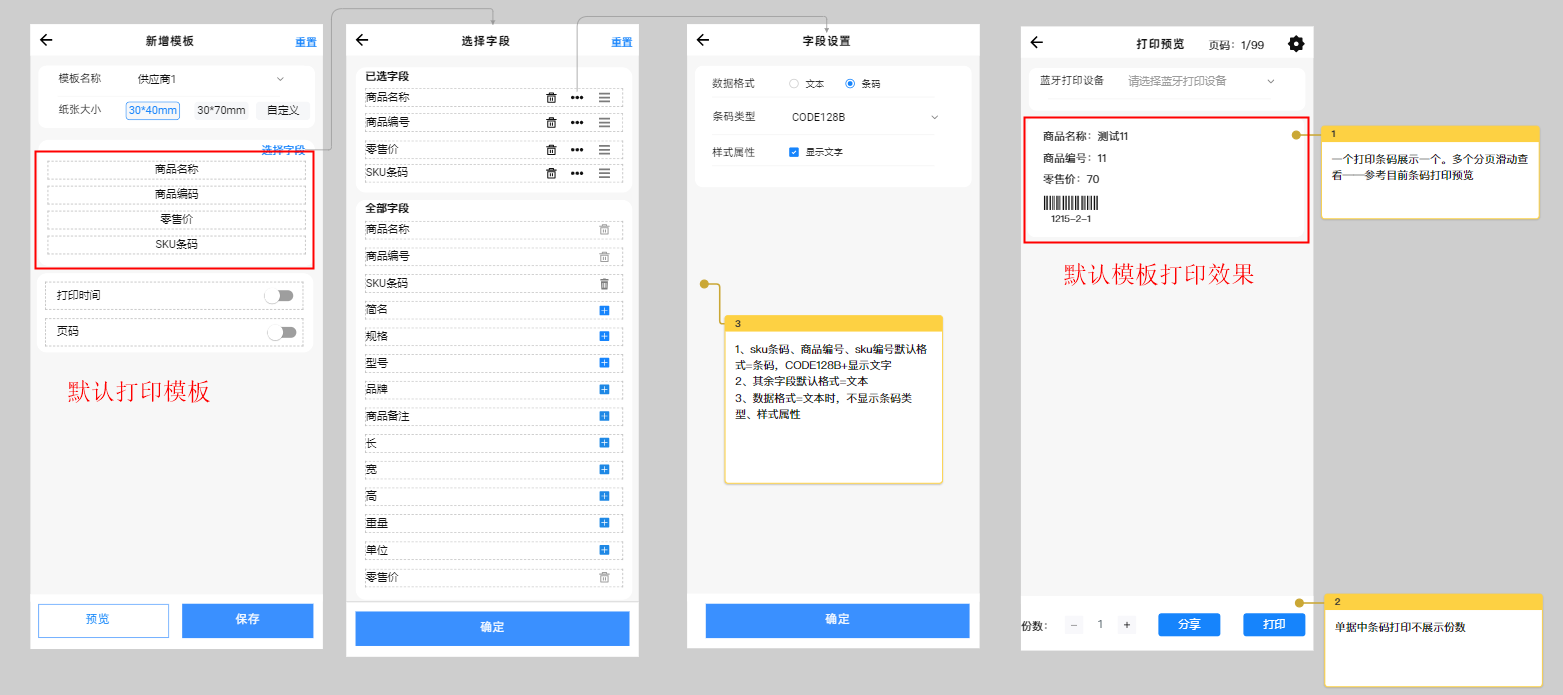
Task: Select SKU条码 row in template preview
Action: pos(176,245)
